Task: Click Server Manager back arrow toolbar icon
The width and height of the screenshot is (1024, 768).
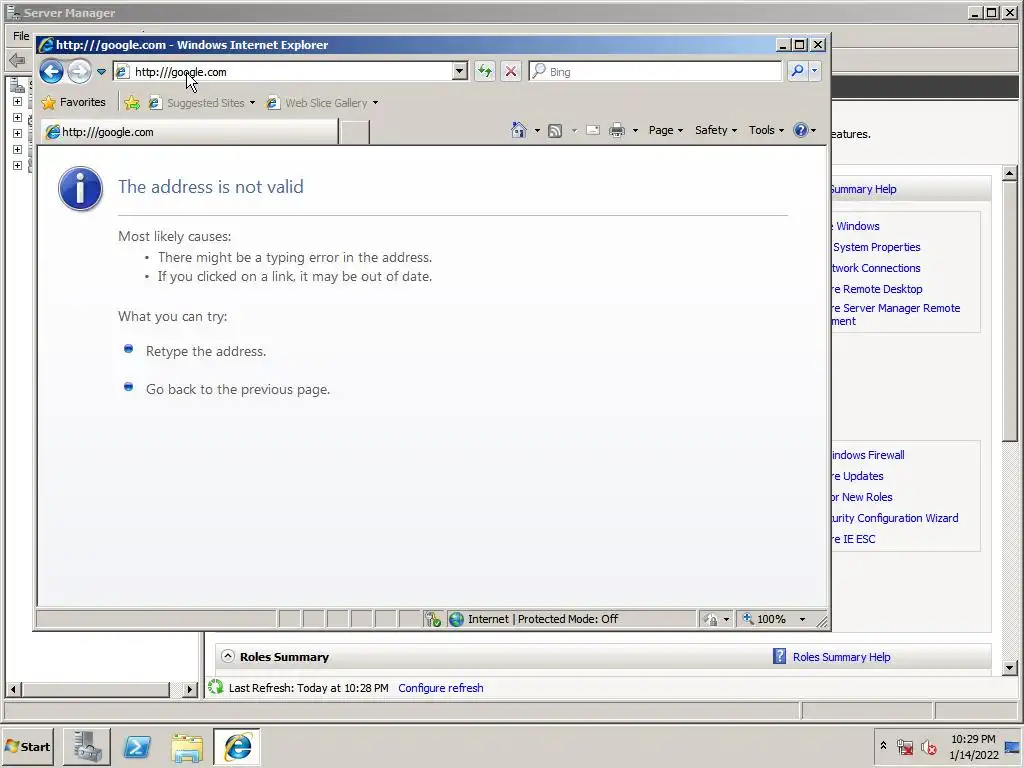Action: pyautogui.click(x=18, y=60)
